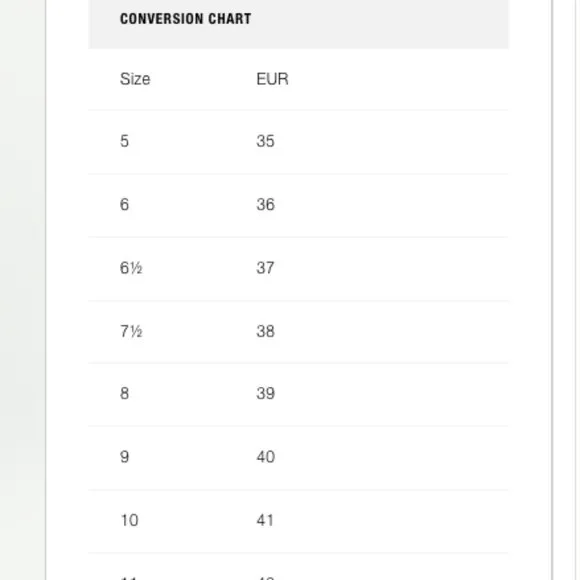Select size 6½ cell
Screen dimensions: 580x580
(x=131, y=268)
